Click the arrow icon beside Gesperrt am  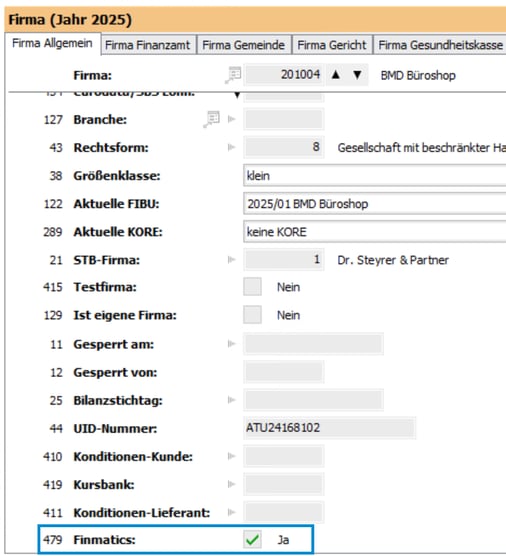click(x=232, y=344)
